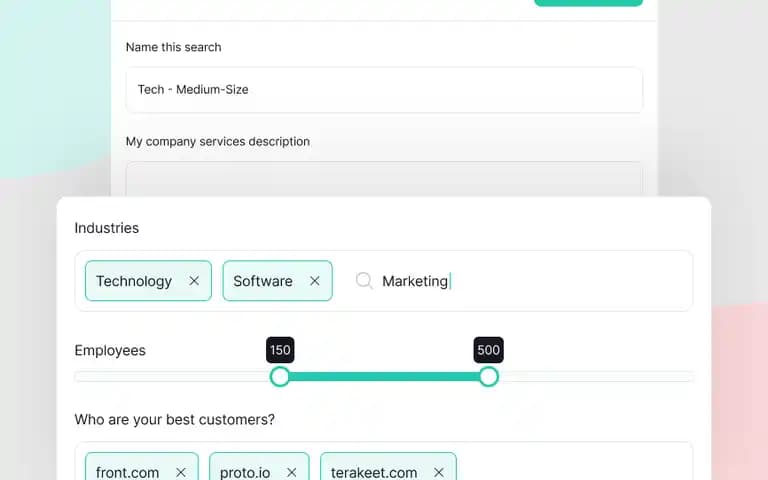768x480 pixels.
Task: Click the Employees label
Action: (x=110, y=351)
